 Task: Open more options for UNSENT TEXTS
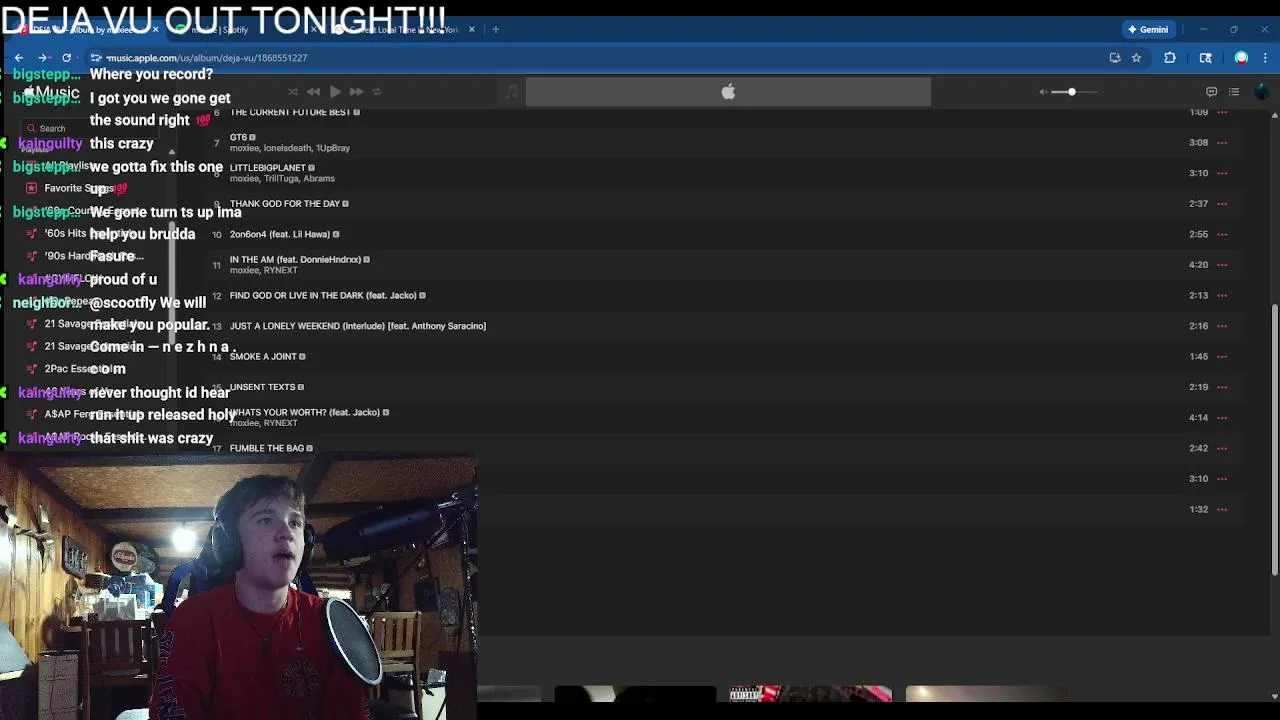(x=1222, y=387)
